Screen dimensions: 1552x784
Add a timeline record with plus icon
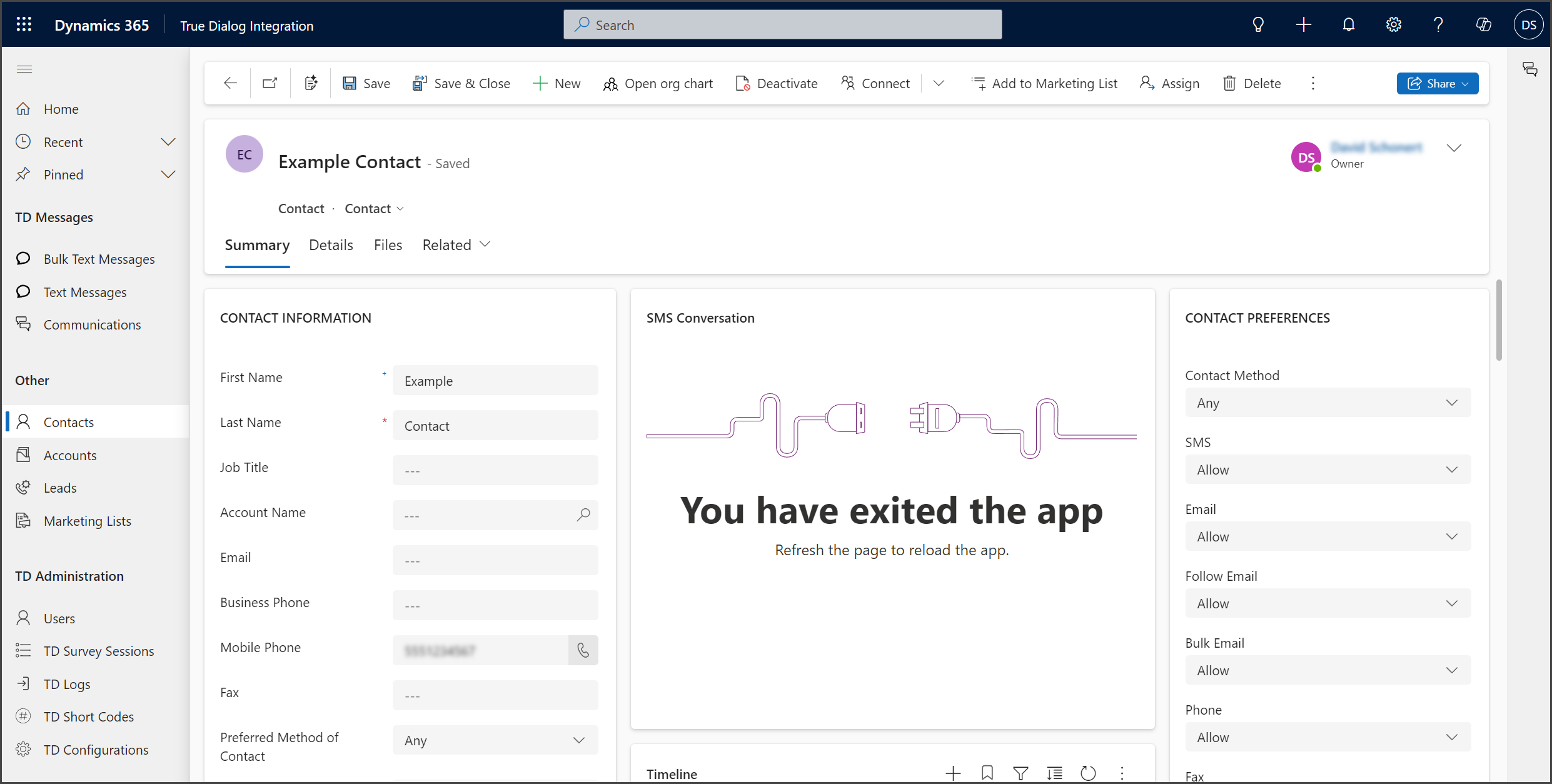[953, 773]
